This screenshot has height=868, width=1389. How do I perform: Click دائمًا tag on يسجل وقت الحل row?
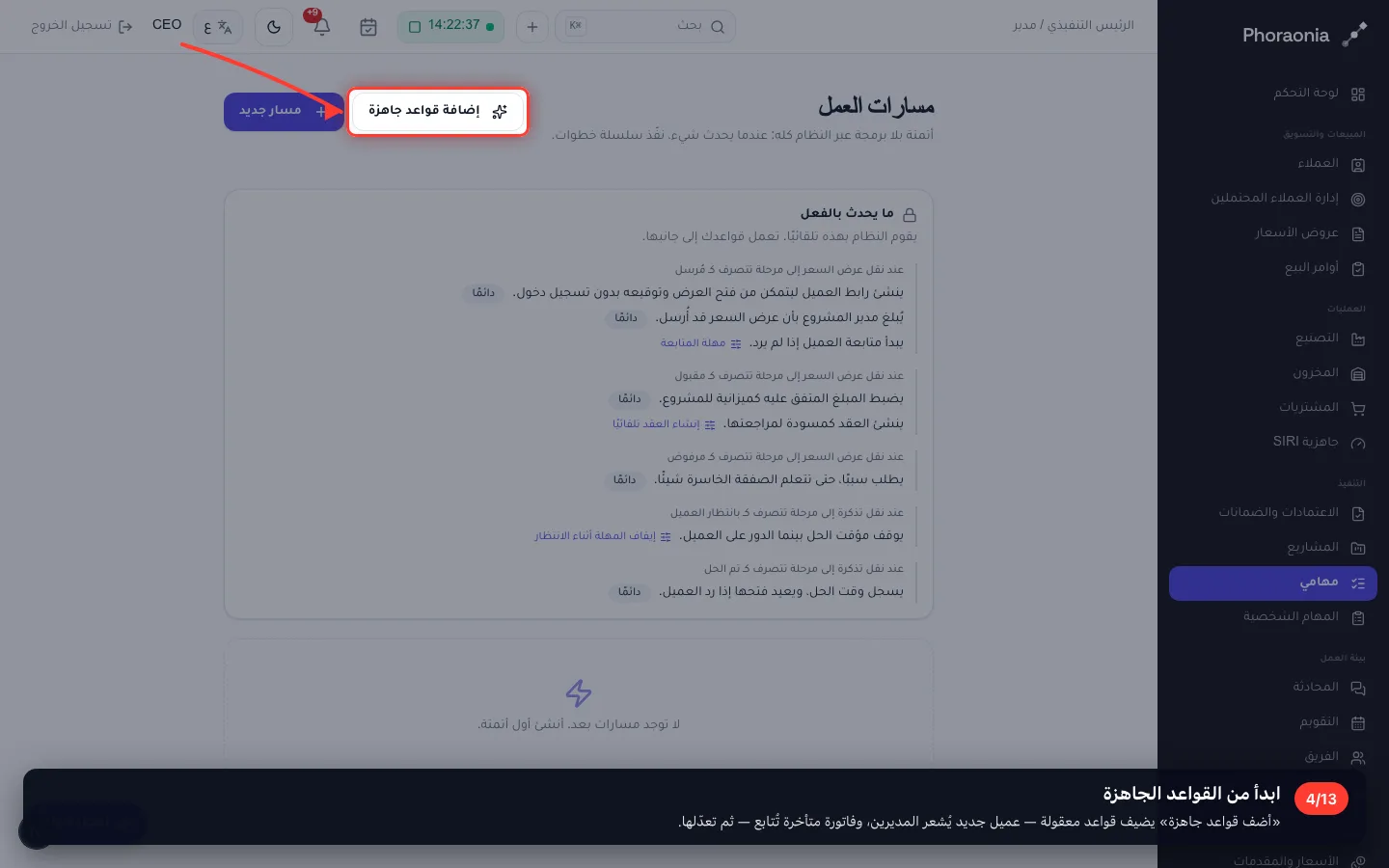[630, 591]
